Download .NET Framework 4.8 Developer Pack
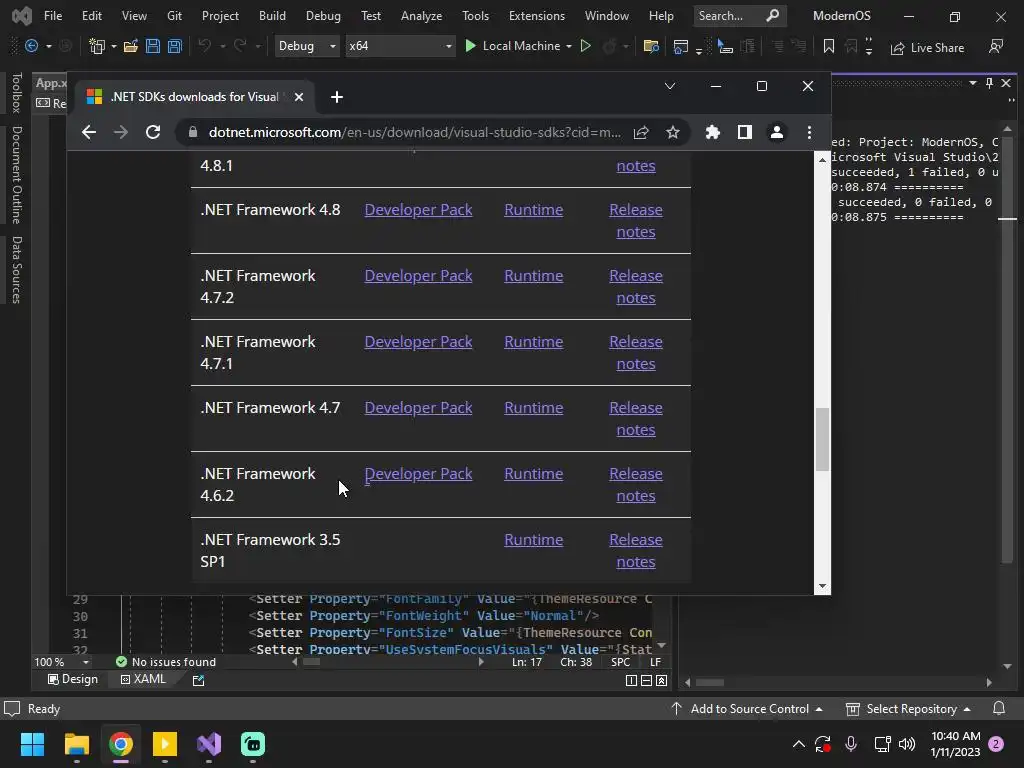This screenshot has width=1024, height=768. coord(418,210)
